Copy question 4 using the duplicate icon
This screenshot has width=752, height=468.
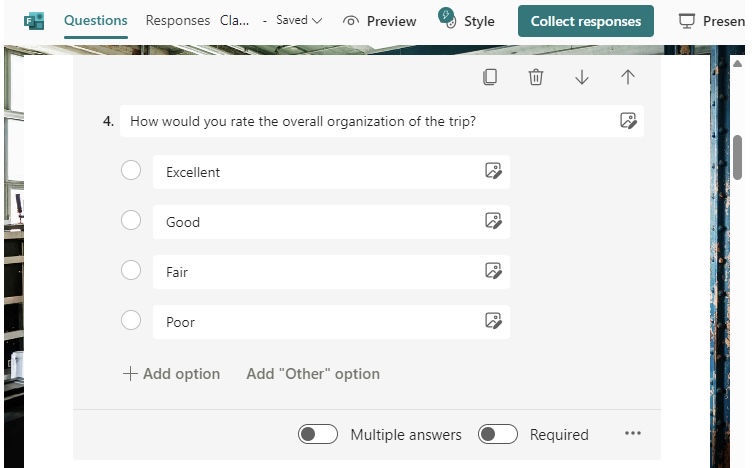tap(490, 77)
